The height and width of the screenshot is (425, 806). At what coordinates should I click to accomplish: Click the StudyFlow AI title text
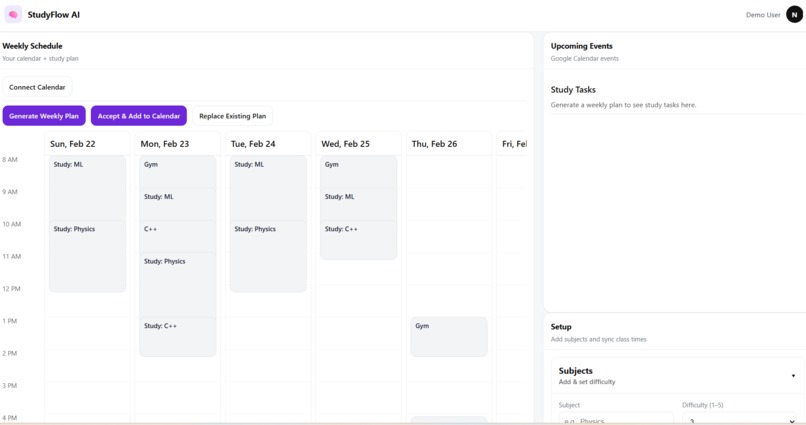point(53,15)
